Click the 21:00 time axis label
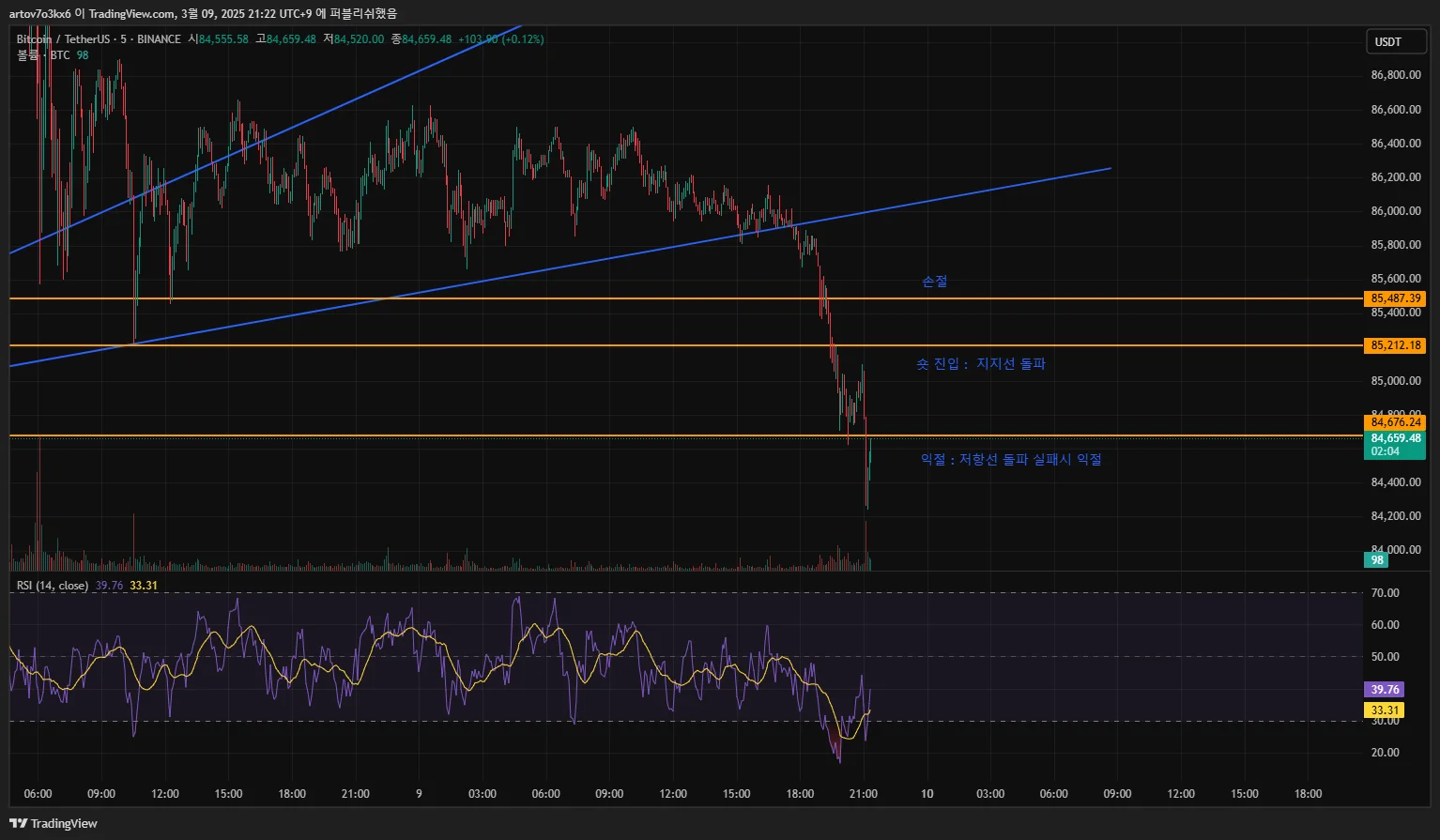This screenshot has width=1440, height=840. [863, 794]
